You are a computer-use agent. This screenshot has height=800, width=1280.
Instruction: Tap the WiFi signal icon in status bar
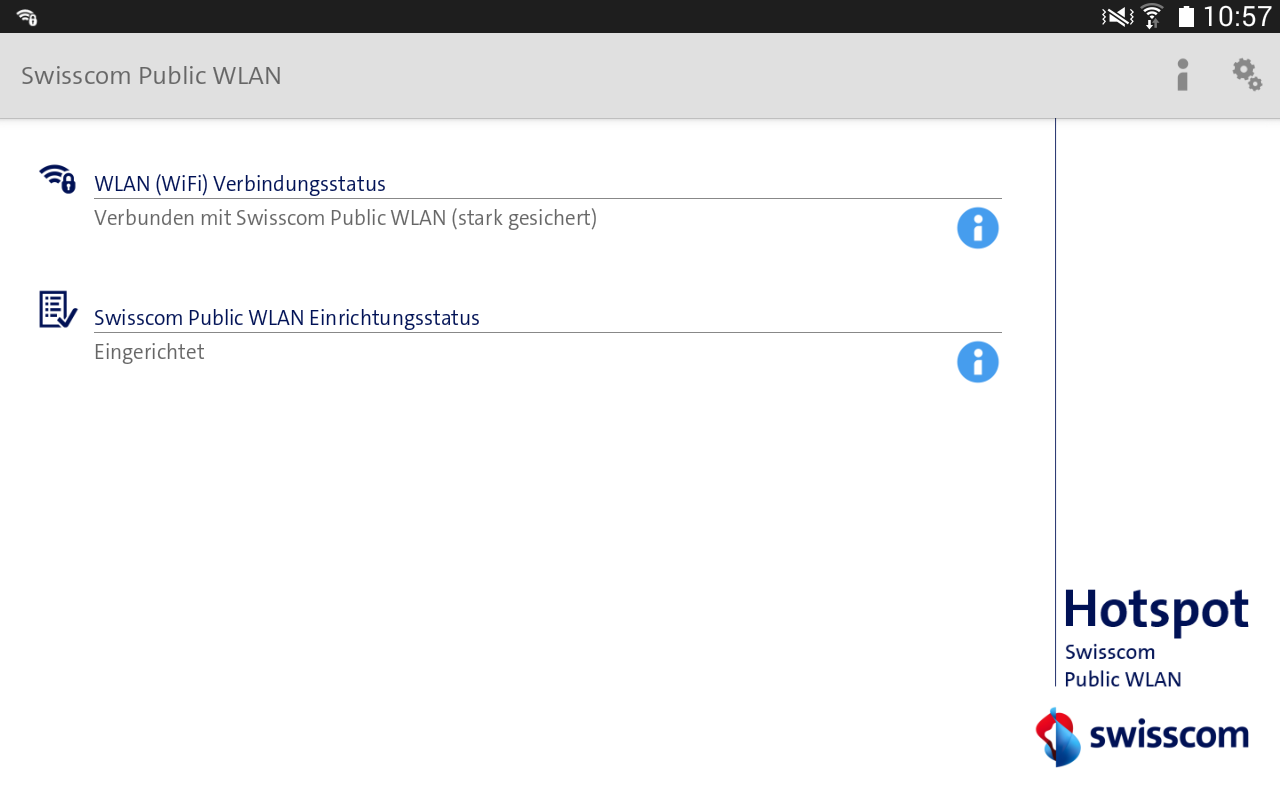1152,16
